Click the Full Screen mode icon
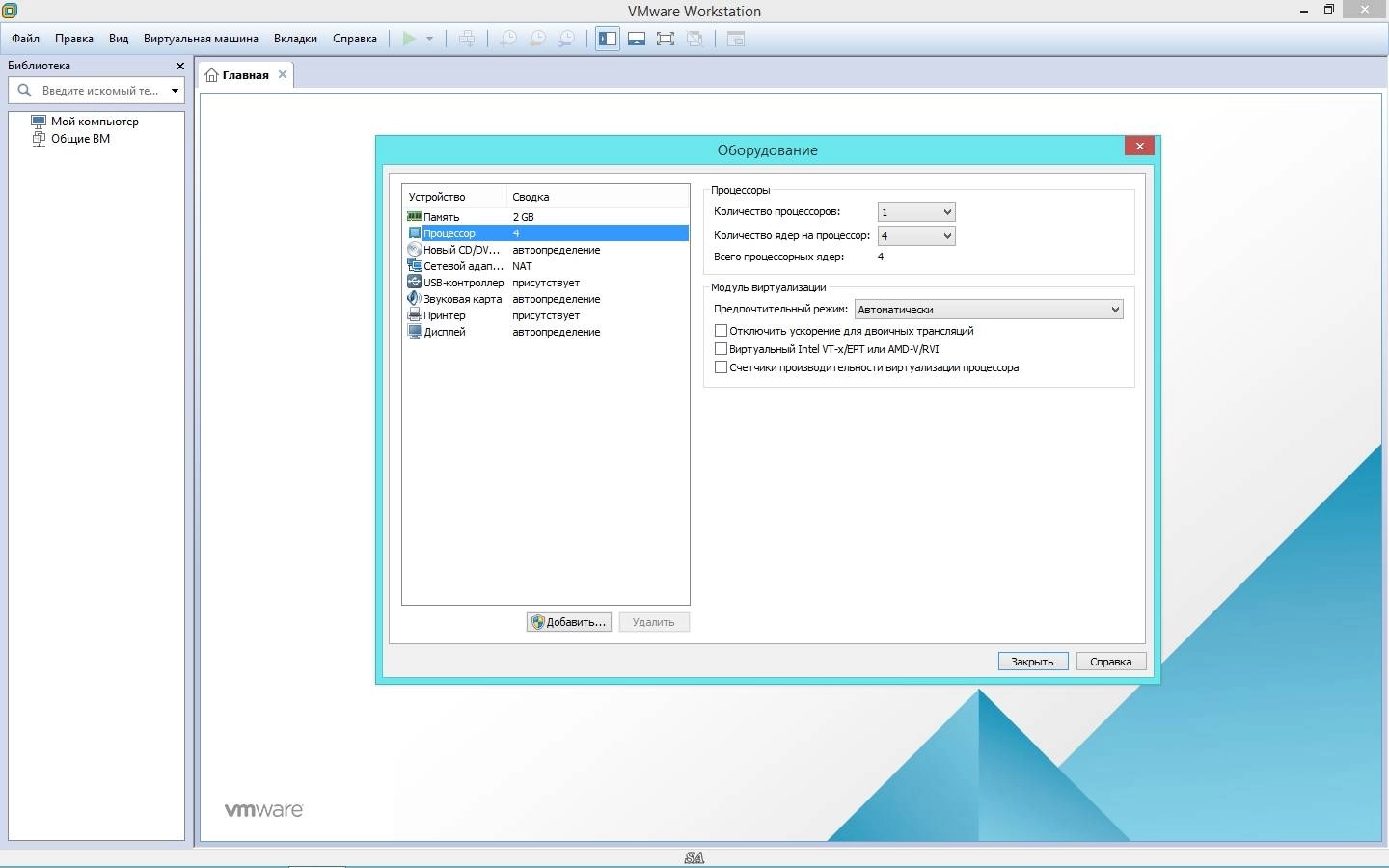 [x=666, y=39]
